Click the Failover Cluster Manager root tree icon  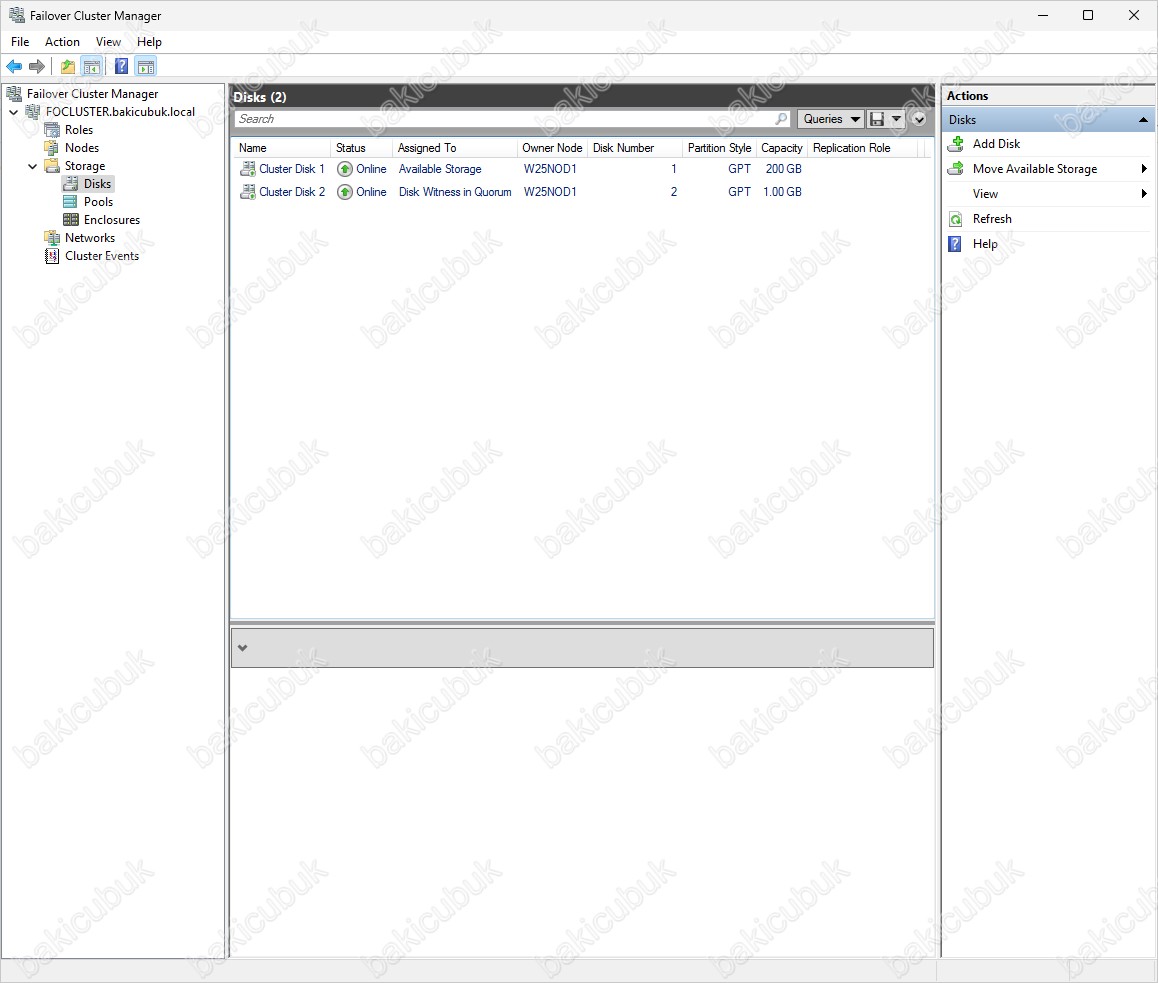[x=14, y=94]
